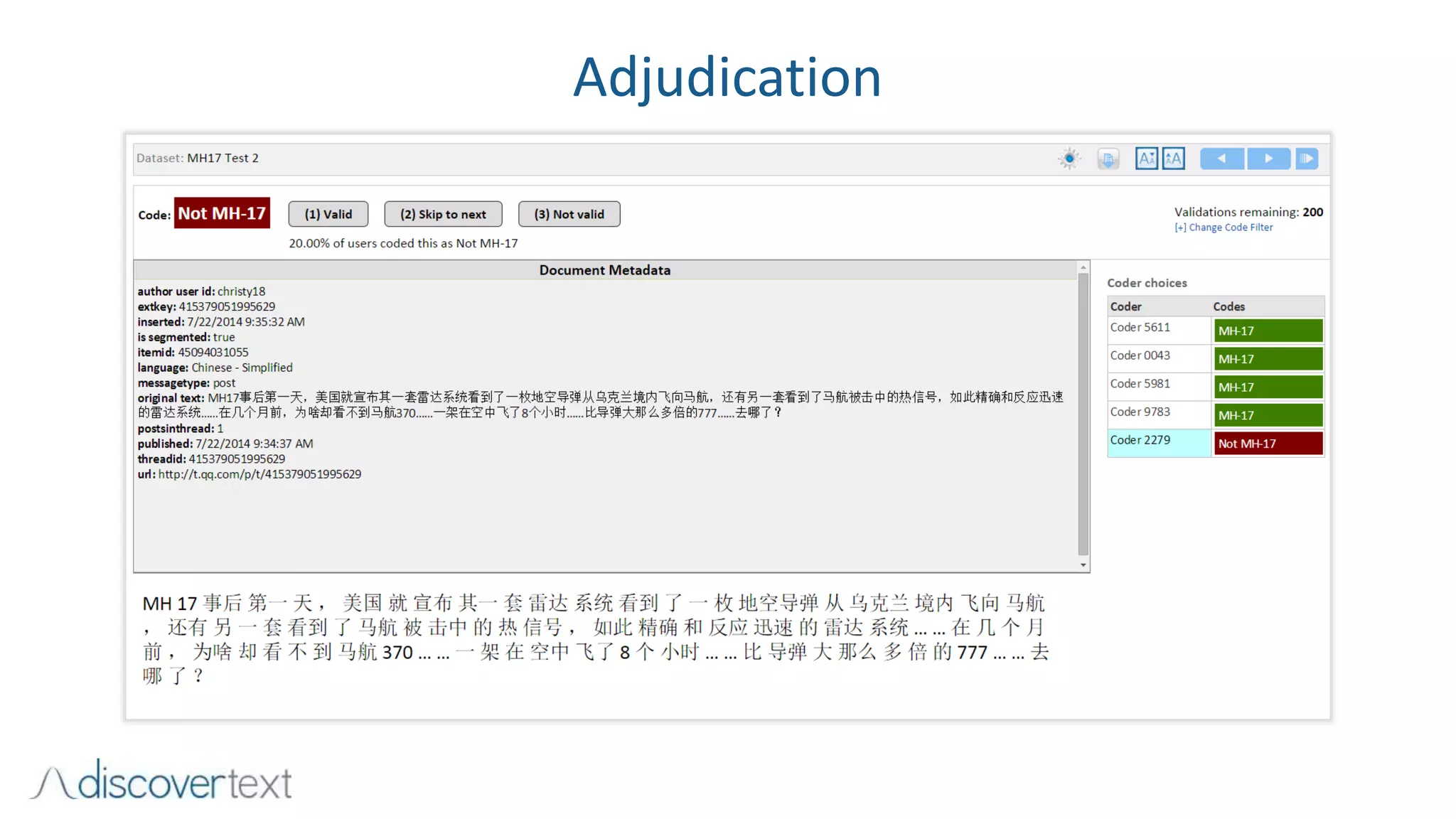
Task: Click the 'Coder' column header
Action: [x=1126, y=306]
